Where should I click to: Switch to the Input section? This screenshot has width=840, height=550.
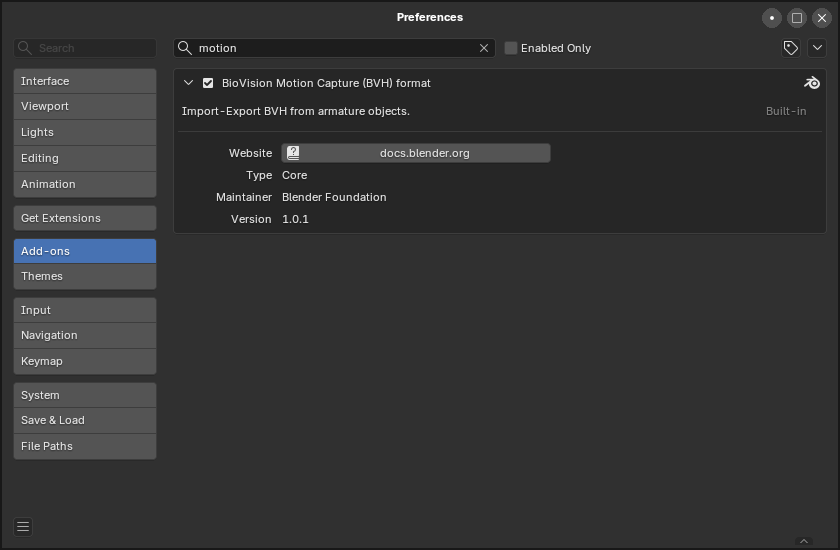coord(85,310)
